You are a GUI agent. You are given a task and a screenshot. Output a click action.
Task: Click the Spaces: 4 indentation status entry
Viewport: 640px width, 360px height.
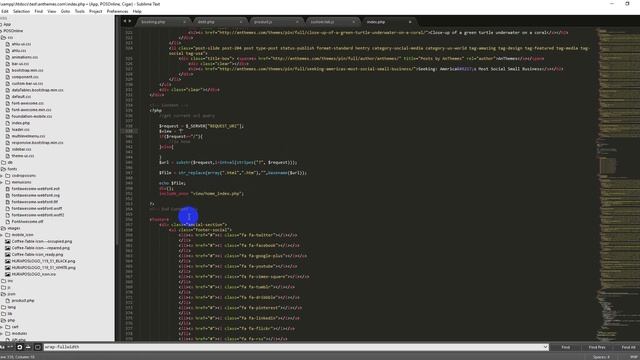(601, 357)
